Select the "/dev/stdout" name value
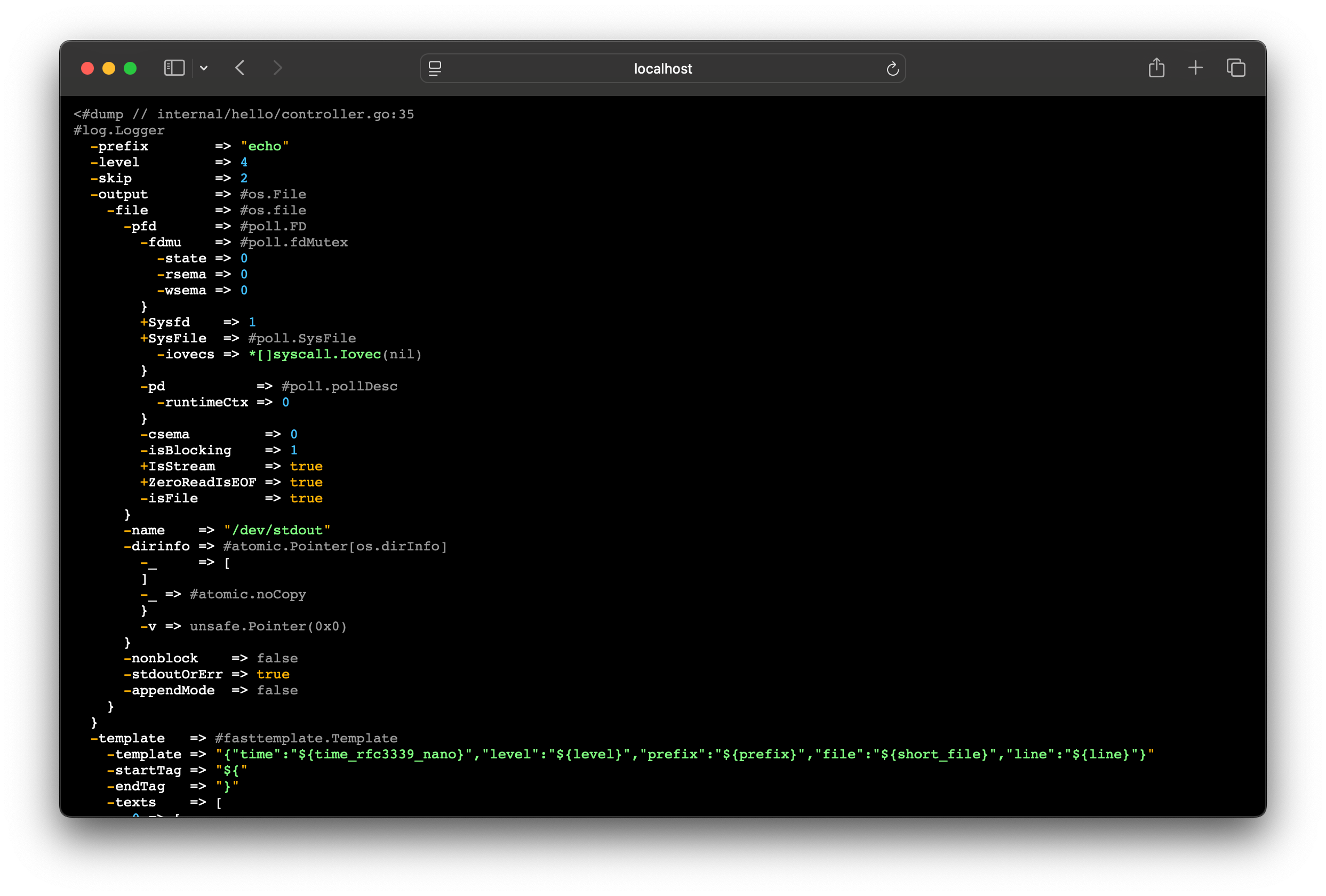This screenshot has height=896, width=1326. (x=277, y=530)
